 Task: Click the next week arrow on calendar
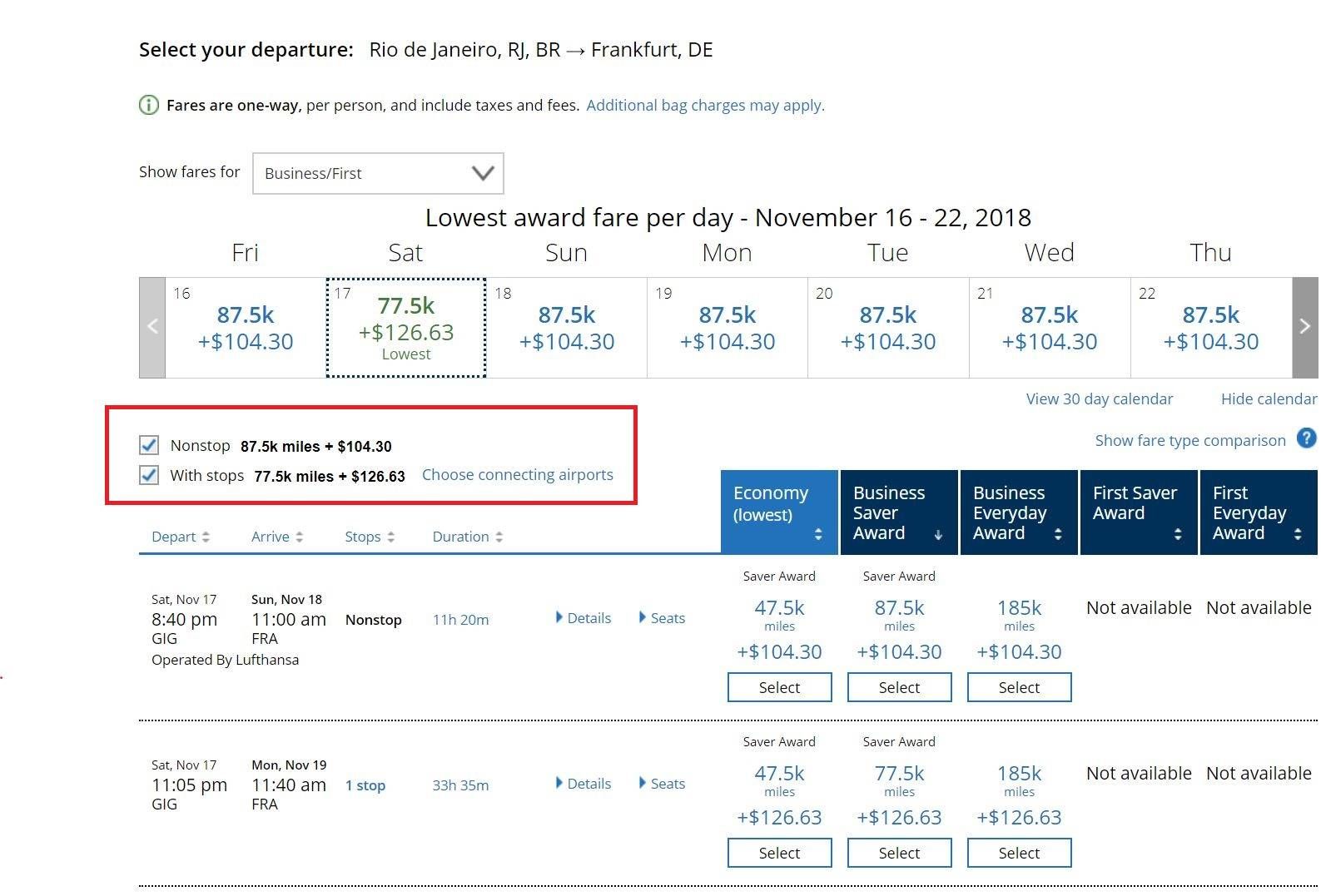(1304, 327)
